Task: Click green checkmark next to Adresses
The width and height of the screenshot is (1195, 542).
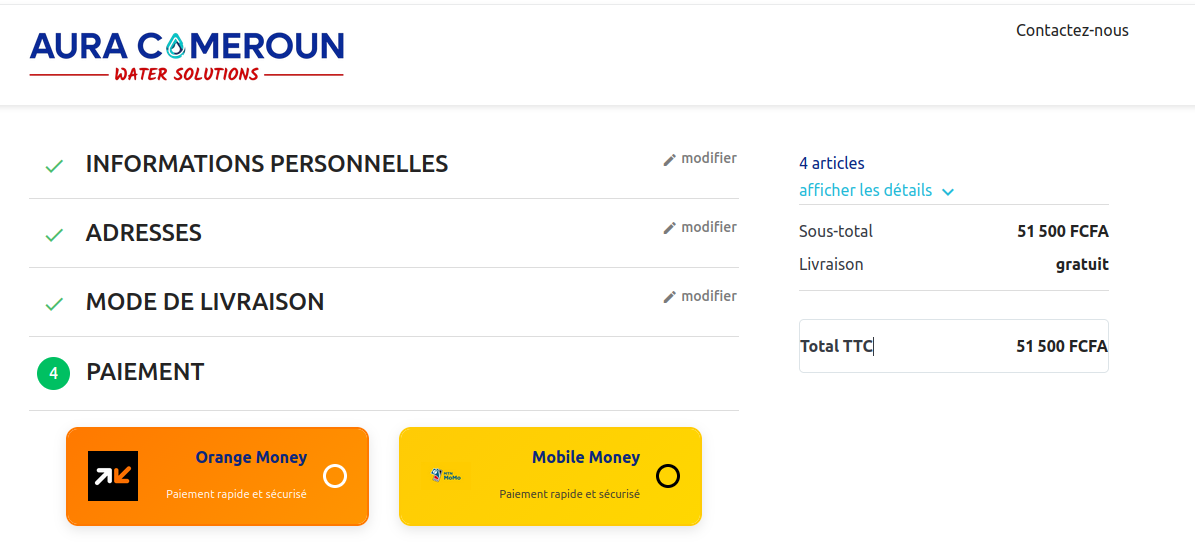Action: tap(54, 235)
